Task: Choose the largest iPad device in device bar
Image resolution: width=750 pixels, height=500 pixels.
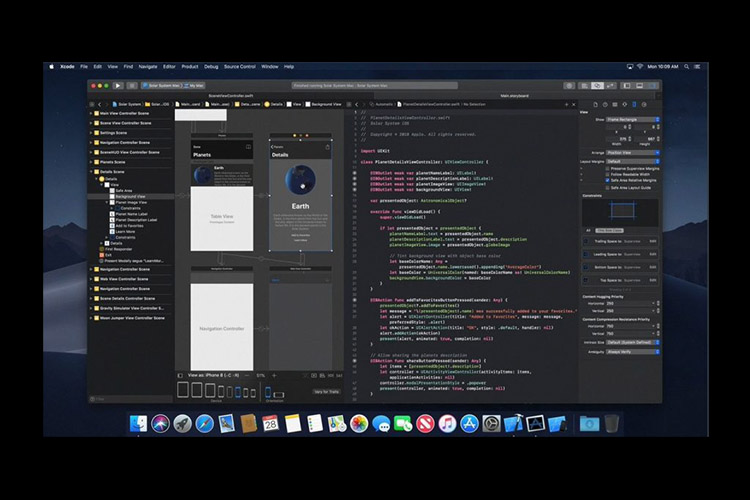Action: 183,390
